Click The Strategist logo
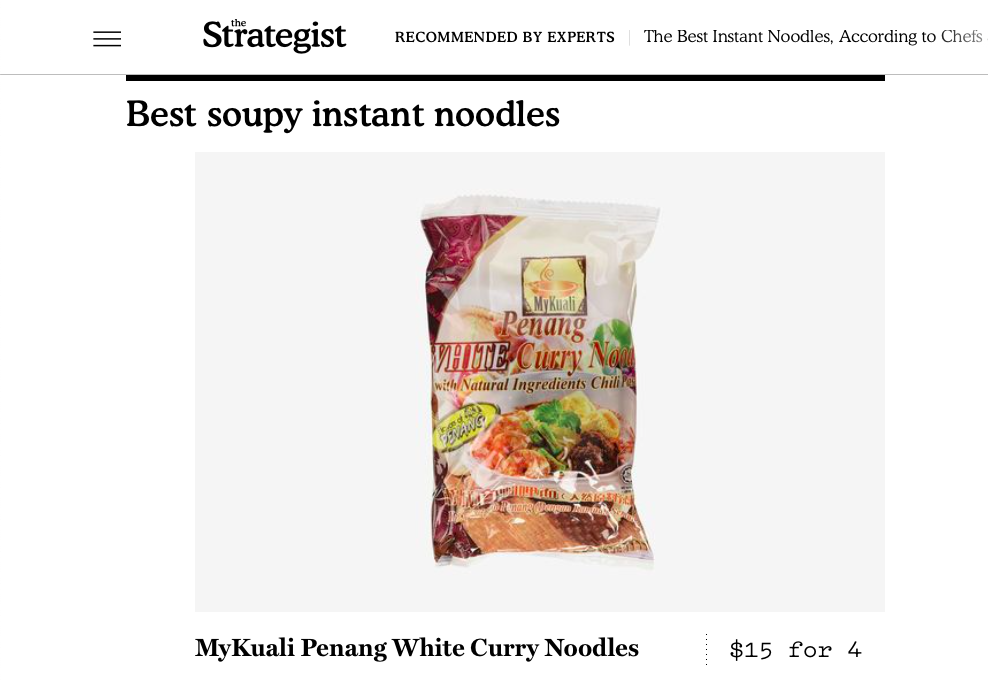This screenshot has height=682, width=988. (274, 35)
